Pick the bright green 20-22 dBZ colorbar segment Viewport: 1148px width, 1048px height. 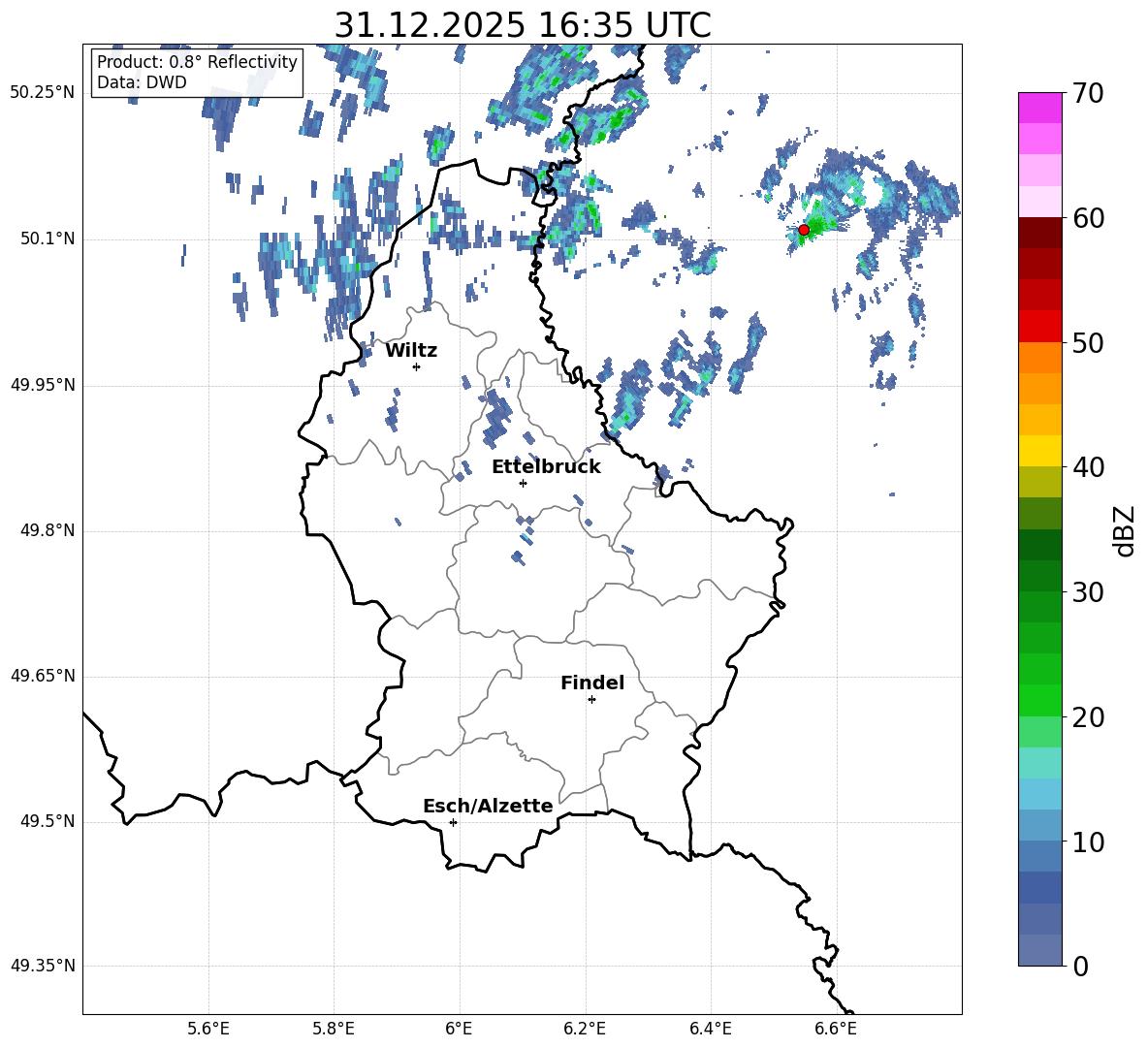1040,700
